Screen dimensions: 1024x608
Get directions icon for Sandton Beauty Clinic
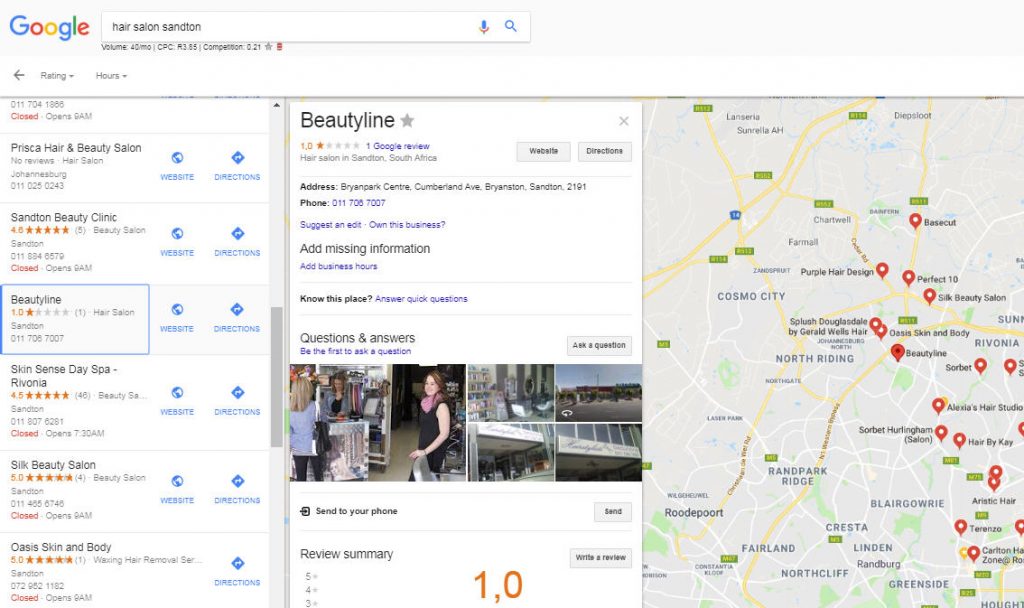pos(238,233)
